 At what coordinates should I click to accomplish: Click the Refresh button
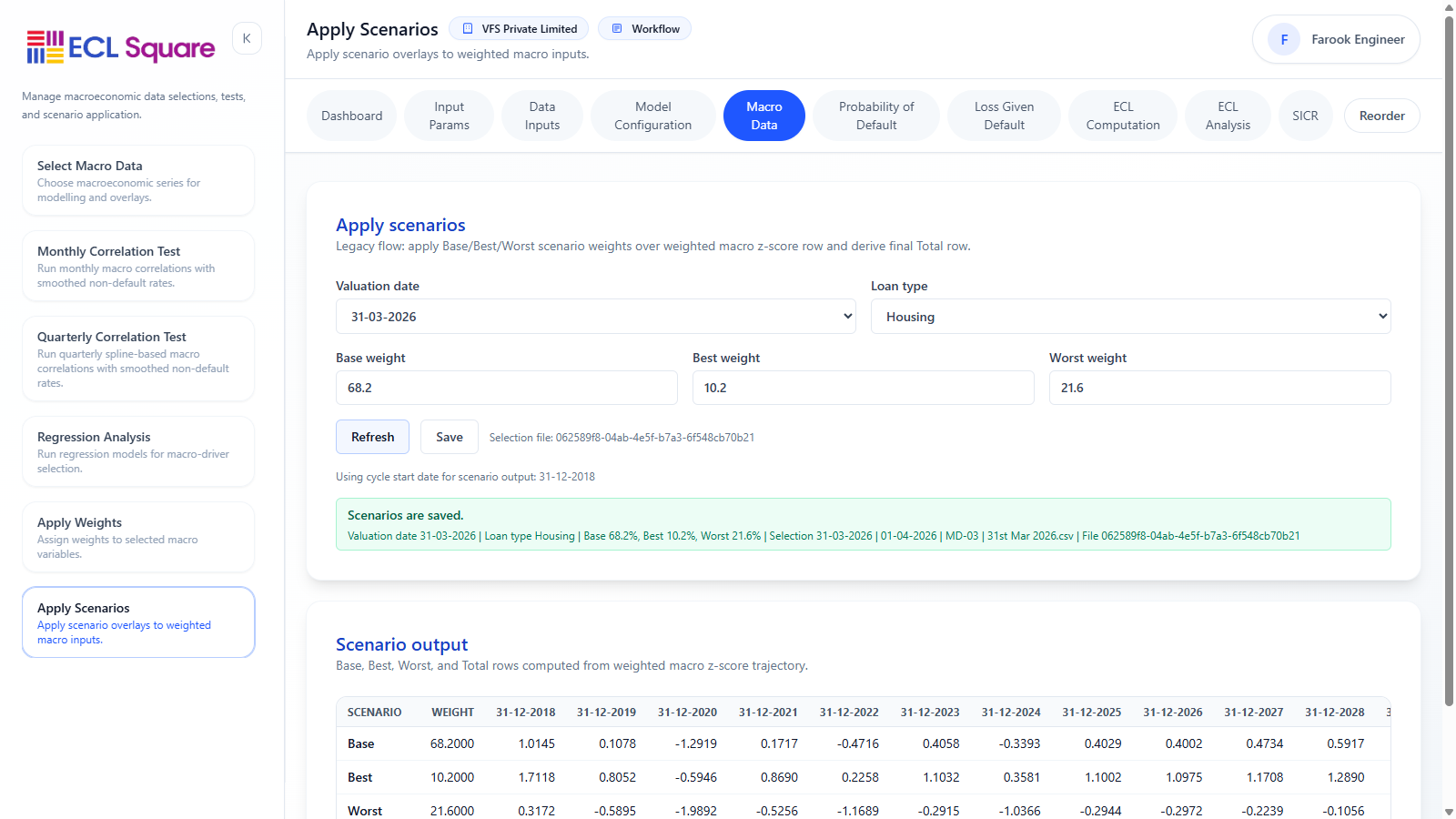[373, 437]
